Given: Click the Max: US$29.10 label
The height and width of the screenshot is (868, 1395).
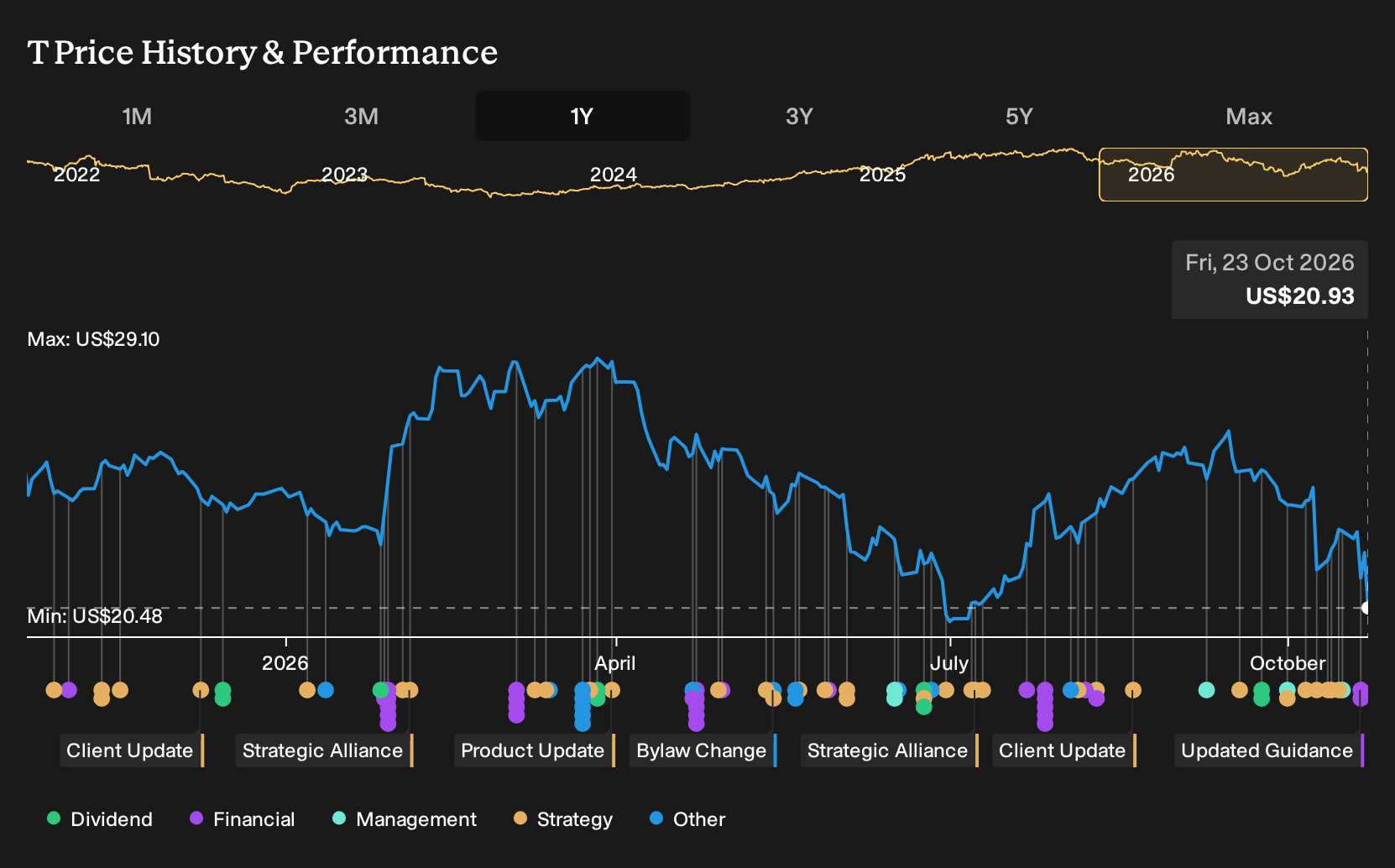Looking at the screenshot, I should 93,339.
